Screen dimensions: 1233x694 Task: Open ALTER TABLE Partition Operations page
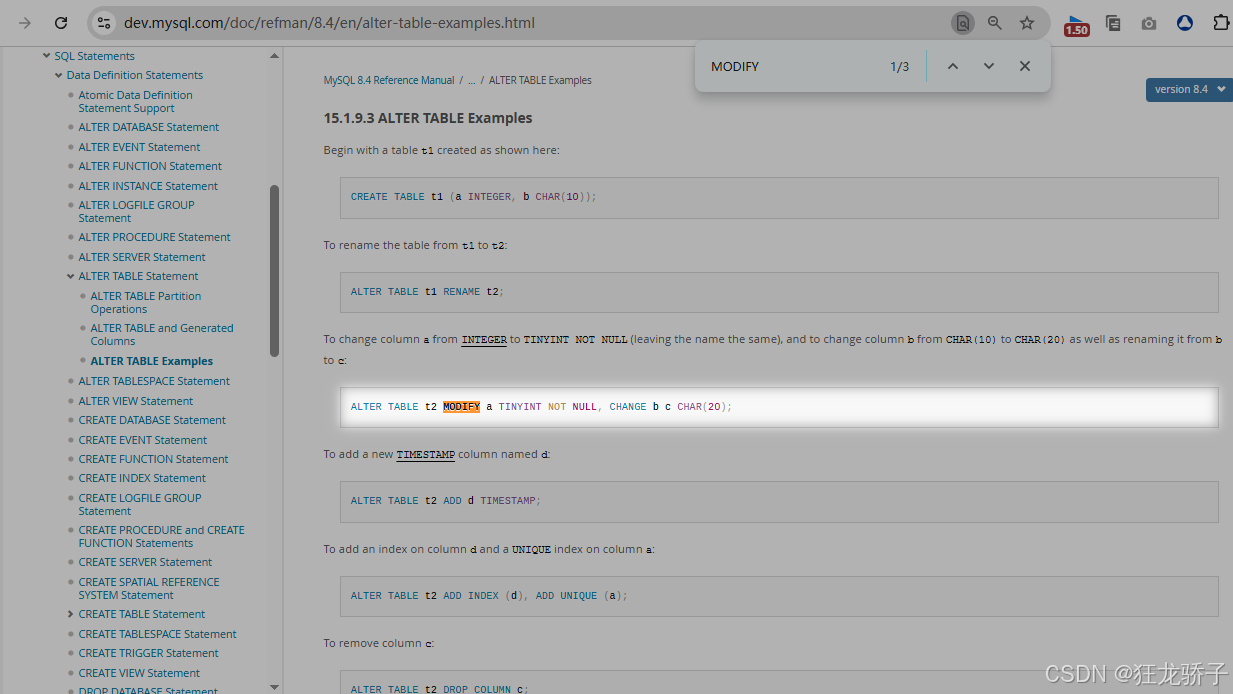click(x=146, y=302)
